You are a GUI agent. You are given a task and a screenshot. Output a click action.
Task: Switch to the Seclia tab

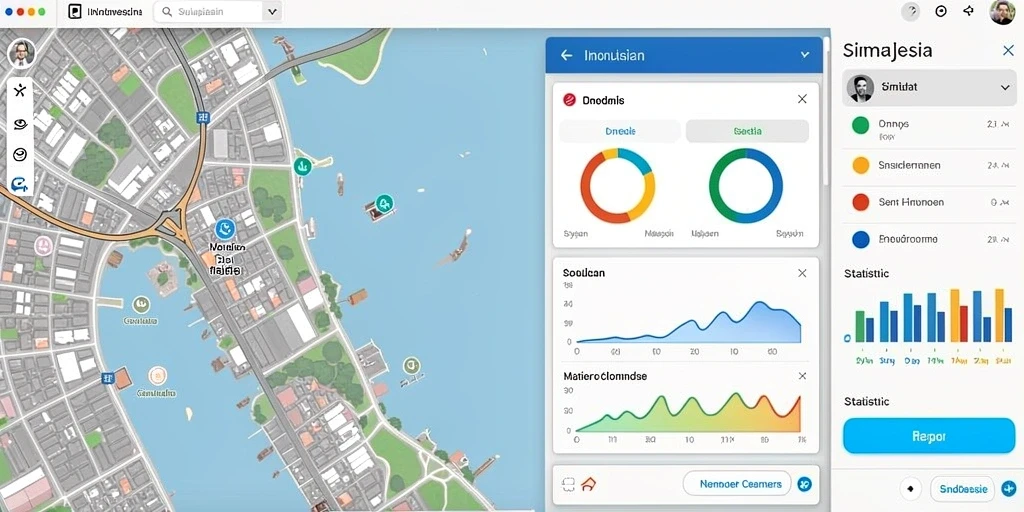pyautogui.click(x=747, y=131)
